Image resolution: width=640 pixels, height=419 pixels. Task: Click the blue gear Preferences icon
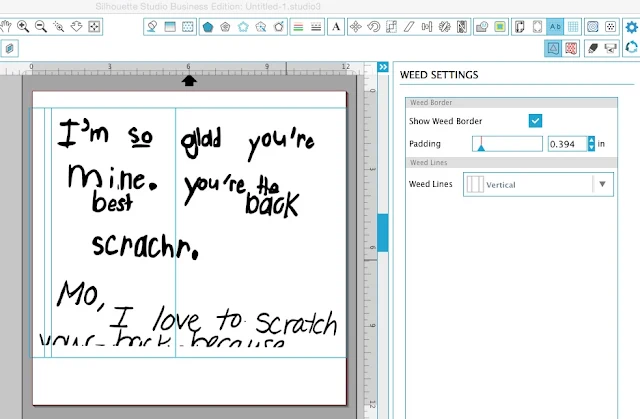coord(631,27)
